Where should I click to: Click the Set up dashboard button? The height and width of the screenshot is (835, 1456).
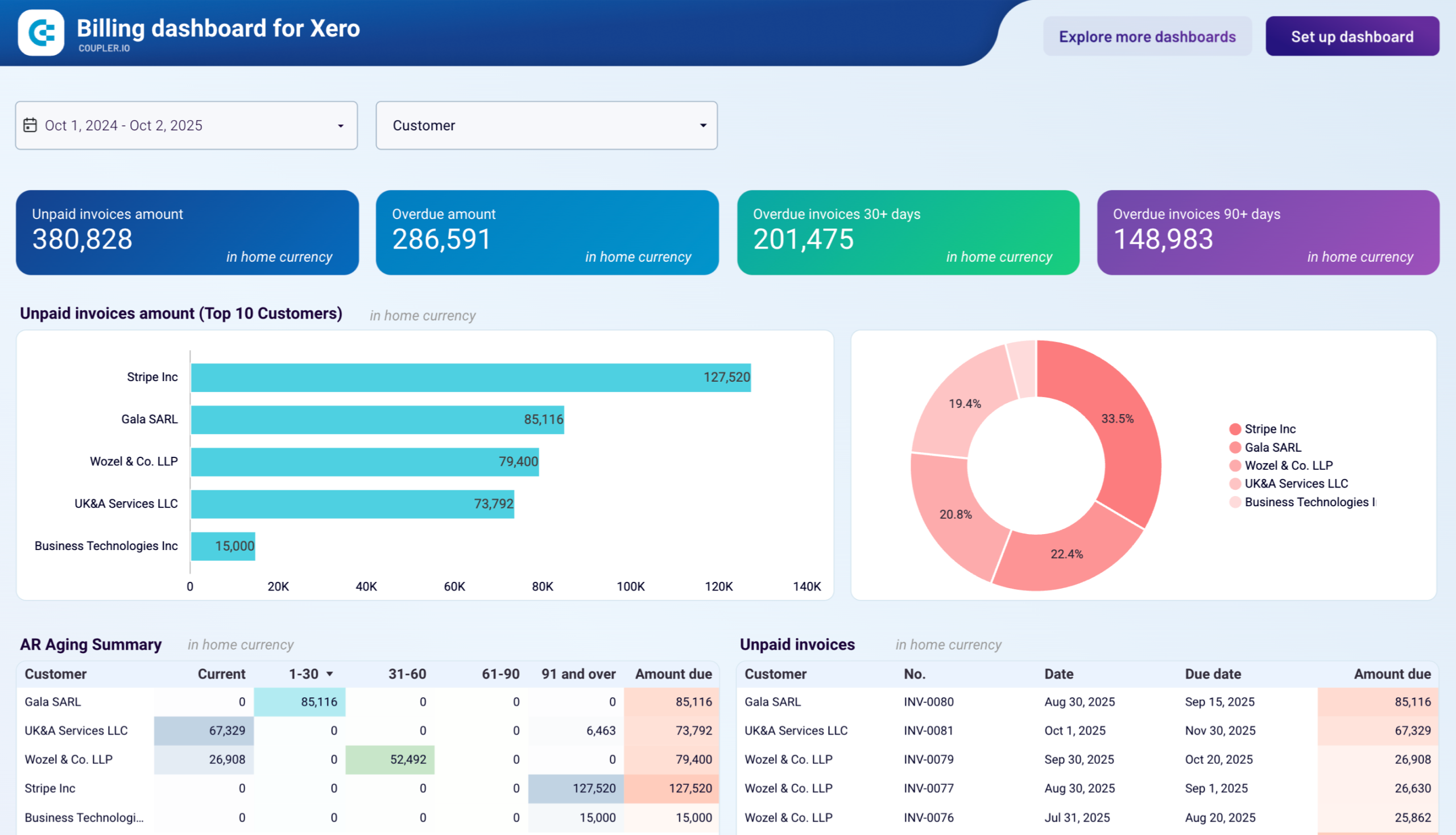[x=1351, y=36]
